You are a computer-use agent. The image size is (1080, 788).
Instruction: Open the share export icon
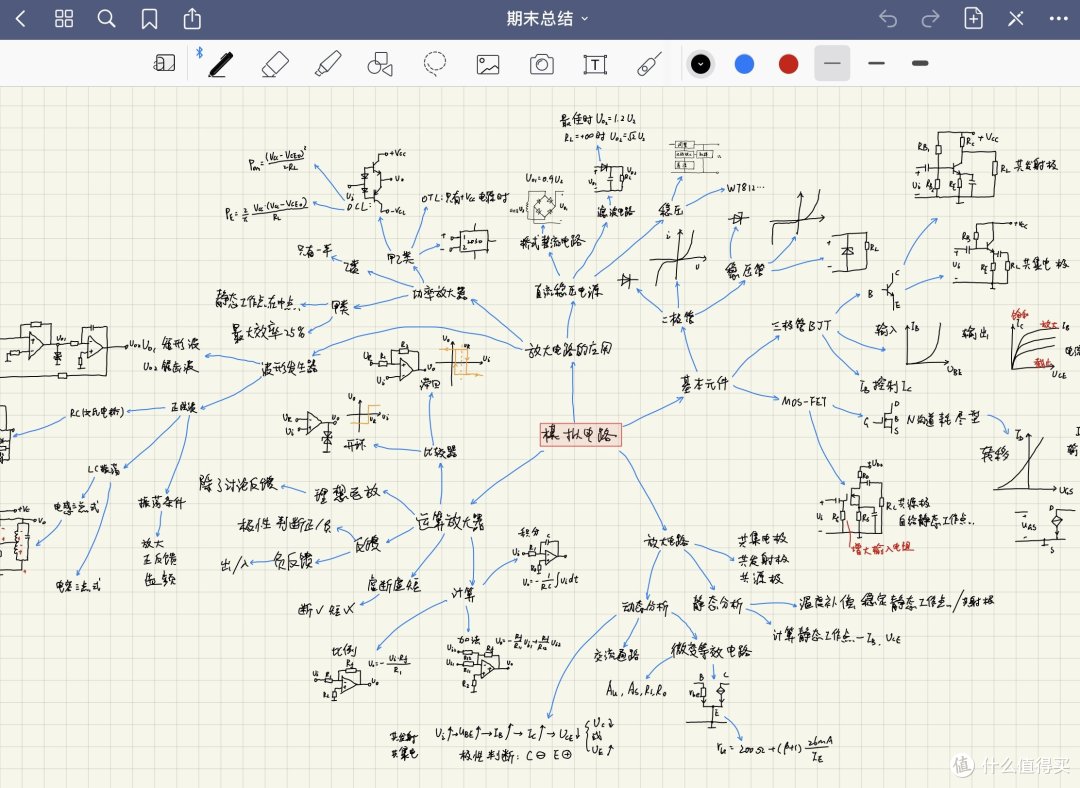pyautogui.click(x=192, y=18)
